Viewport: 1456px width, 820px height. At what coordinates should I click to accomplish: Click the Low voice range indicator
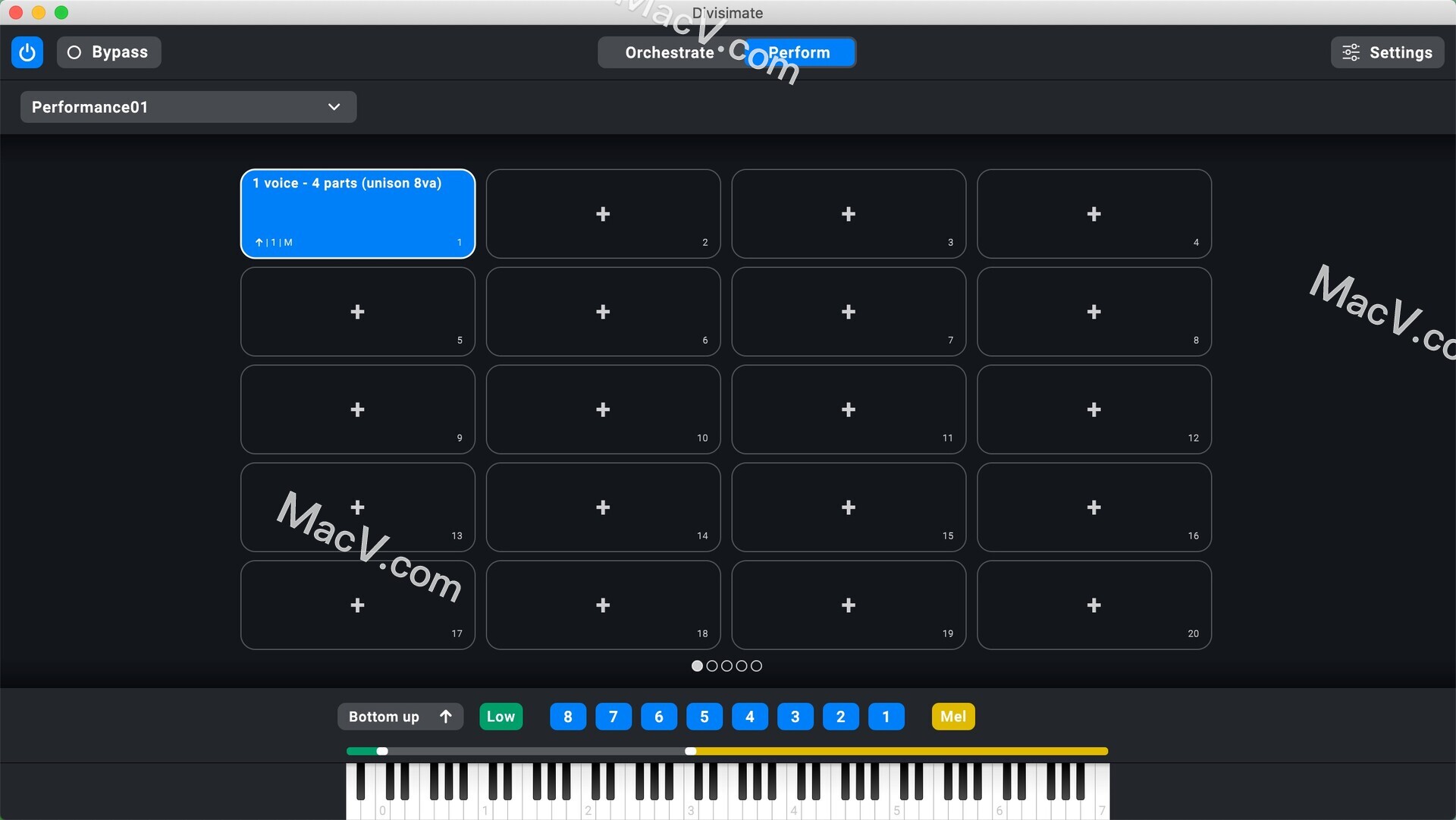pos(501,716)
